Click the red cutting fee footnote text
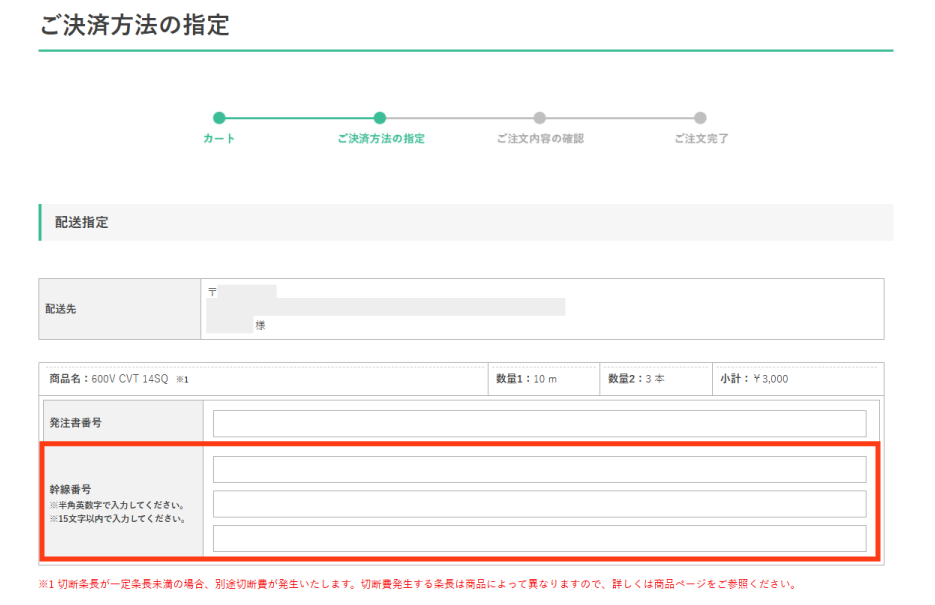 [x=417, y=584]
